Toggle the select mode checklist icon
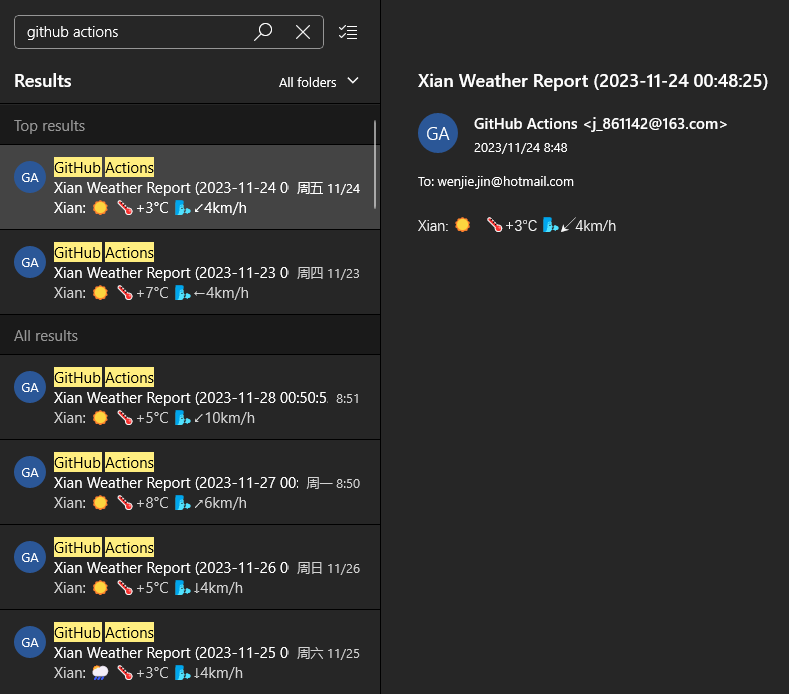 coord(348,32)
